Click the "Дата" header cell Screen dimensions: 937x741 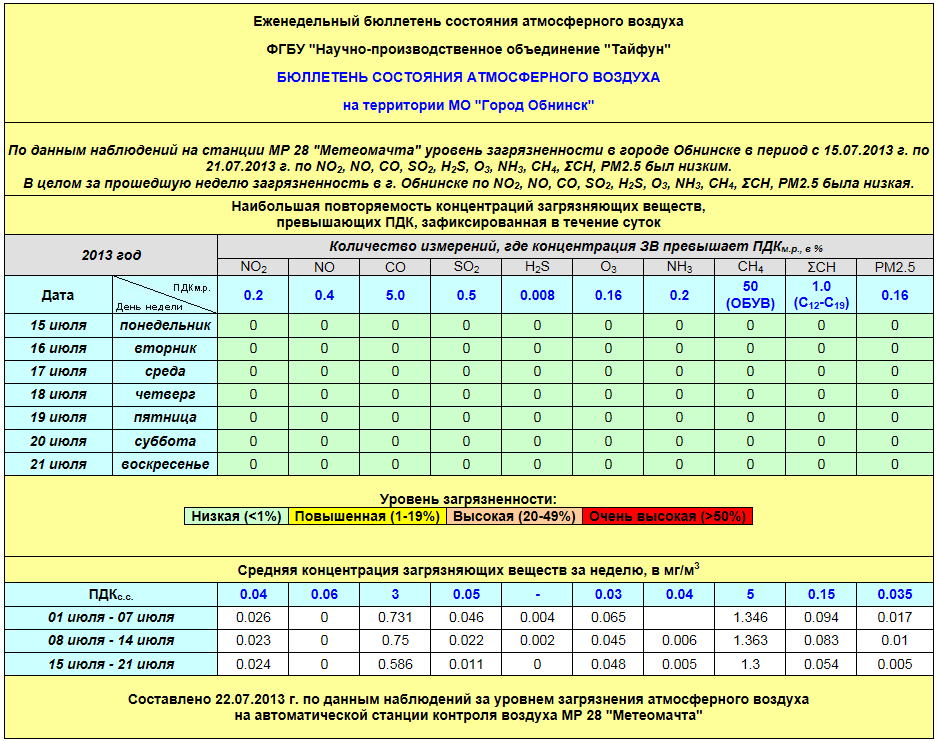point(58,295)
